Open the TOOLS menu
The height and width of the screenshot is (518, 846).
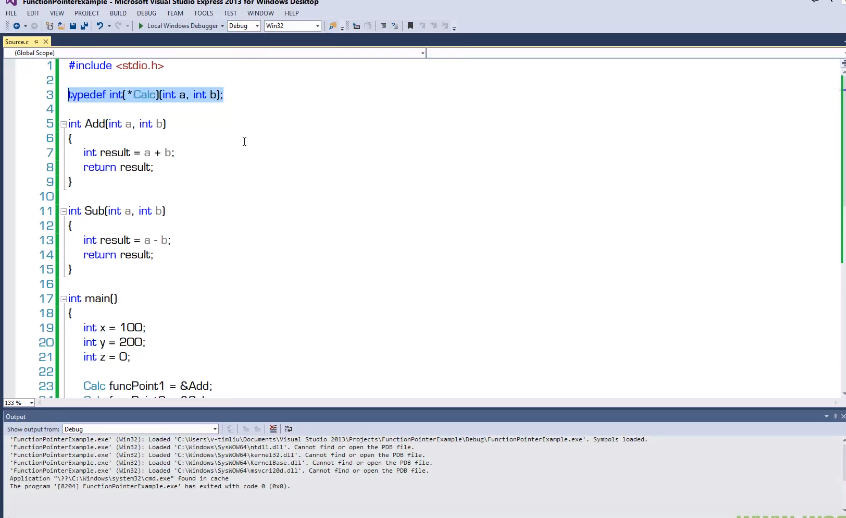(203, 13)
